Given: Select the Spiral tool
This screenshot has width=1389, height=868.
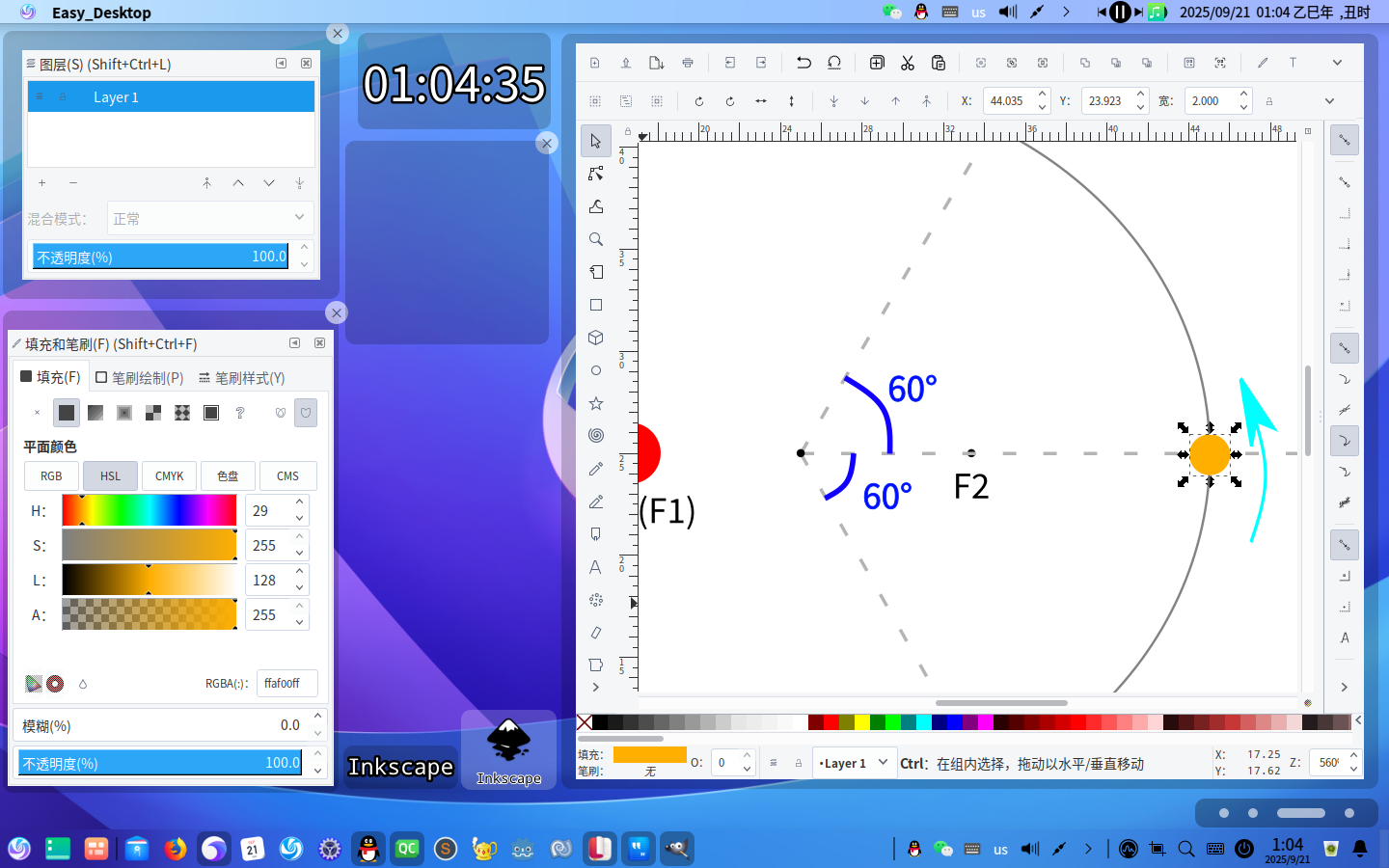Looking at the screenshot, I should (596, 436).
